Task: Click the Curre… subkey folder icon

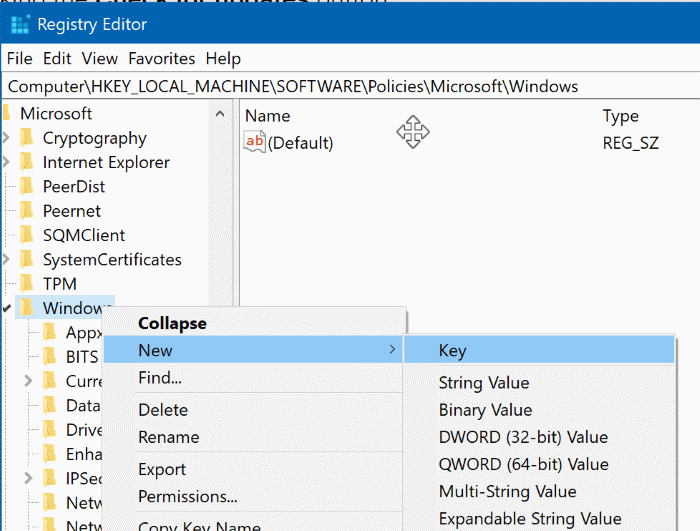Action: click(x=50, y=381)
